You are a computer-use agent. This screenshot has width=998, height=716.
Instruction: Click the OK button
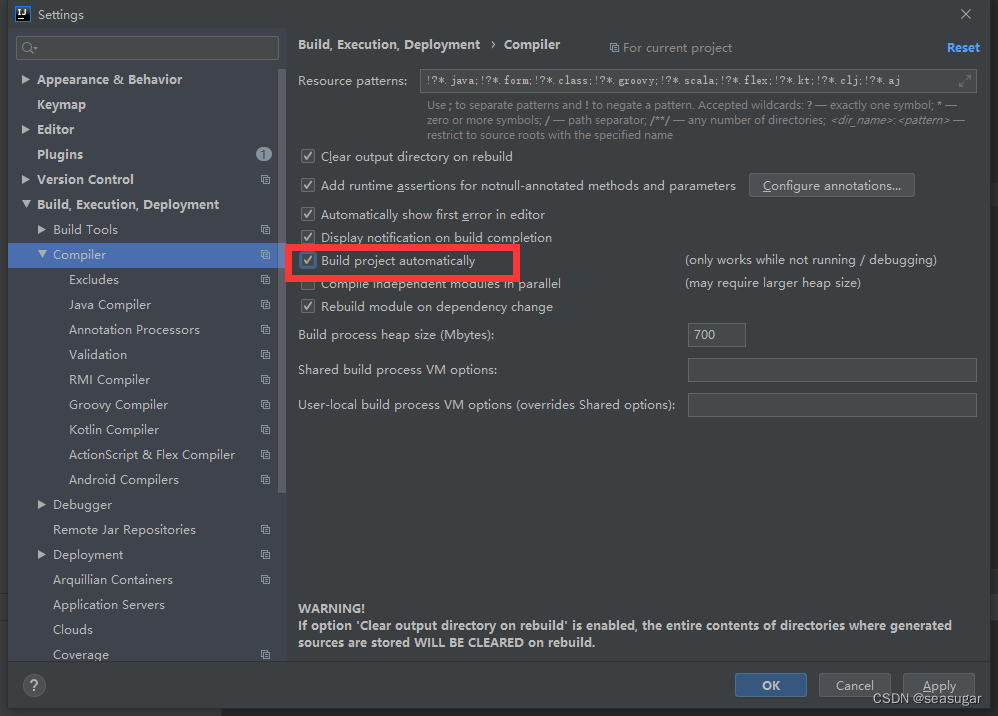pos(771,685)
